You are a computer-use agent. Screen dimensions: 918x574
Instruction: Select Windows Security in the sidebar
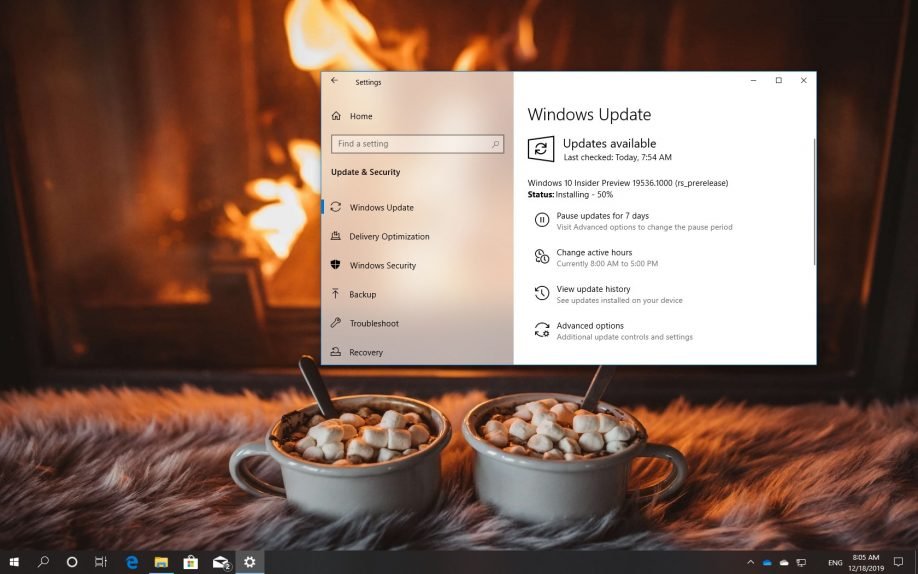[382, 266]
